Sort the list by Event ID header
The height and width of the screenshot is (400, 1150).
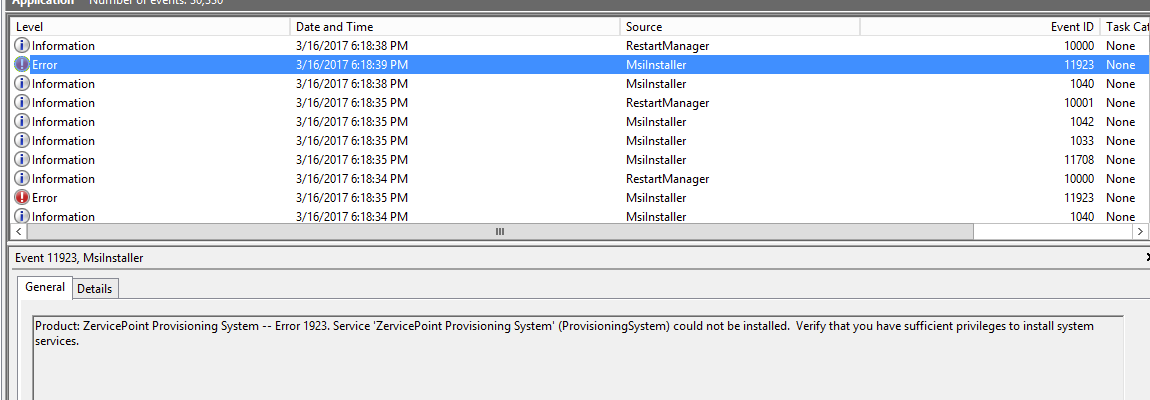[1070, 27]
